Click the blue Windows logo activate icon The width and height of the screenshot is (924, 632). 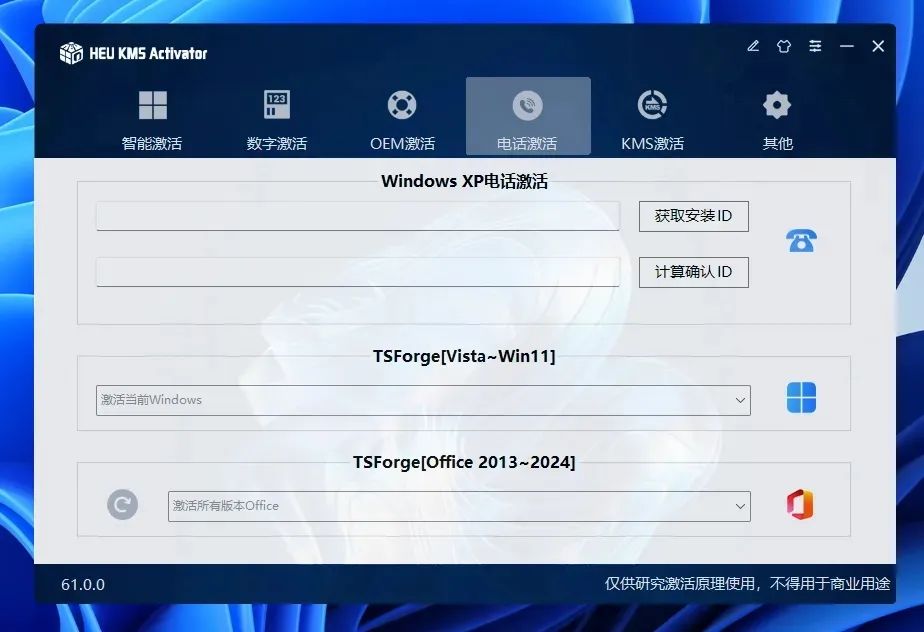pyautogui.click(x=801, y=397)
